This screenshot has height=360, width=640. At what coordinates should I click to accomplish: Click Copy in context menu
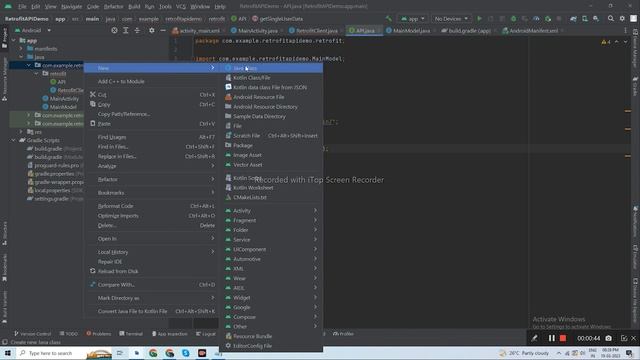click(151, 104)
